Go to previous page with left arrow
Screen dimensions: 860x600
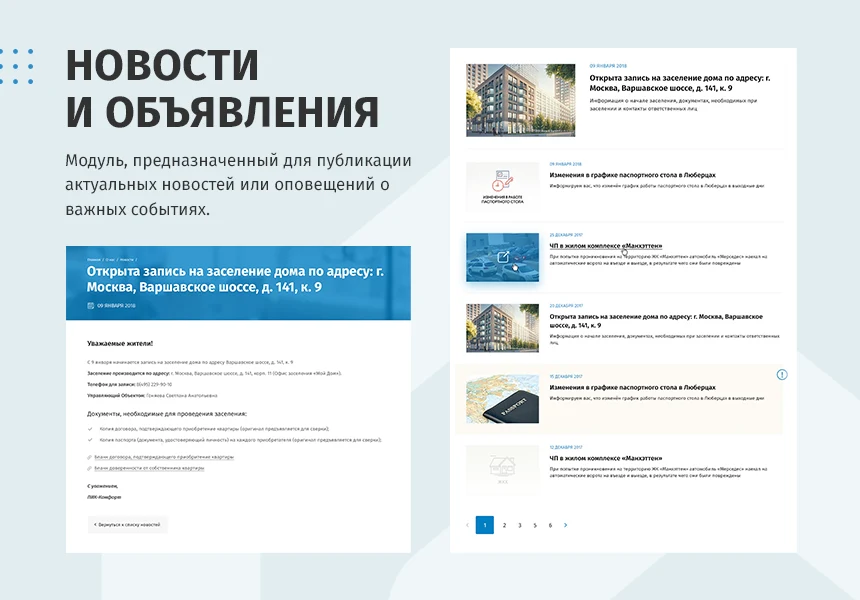467,525
